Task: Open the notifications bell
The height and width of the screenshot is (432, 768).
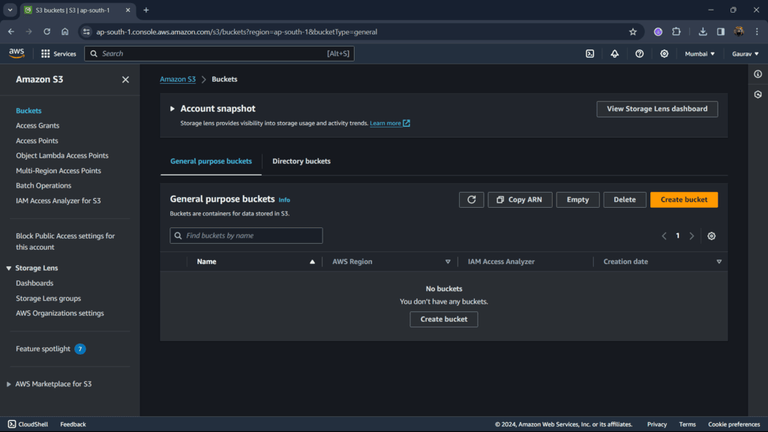Action: (615, 54)
